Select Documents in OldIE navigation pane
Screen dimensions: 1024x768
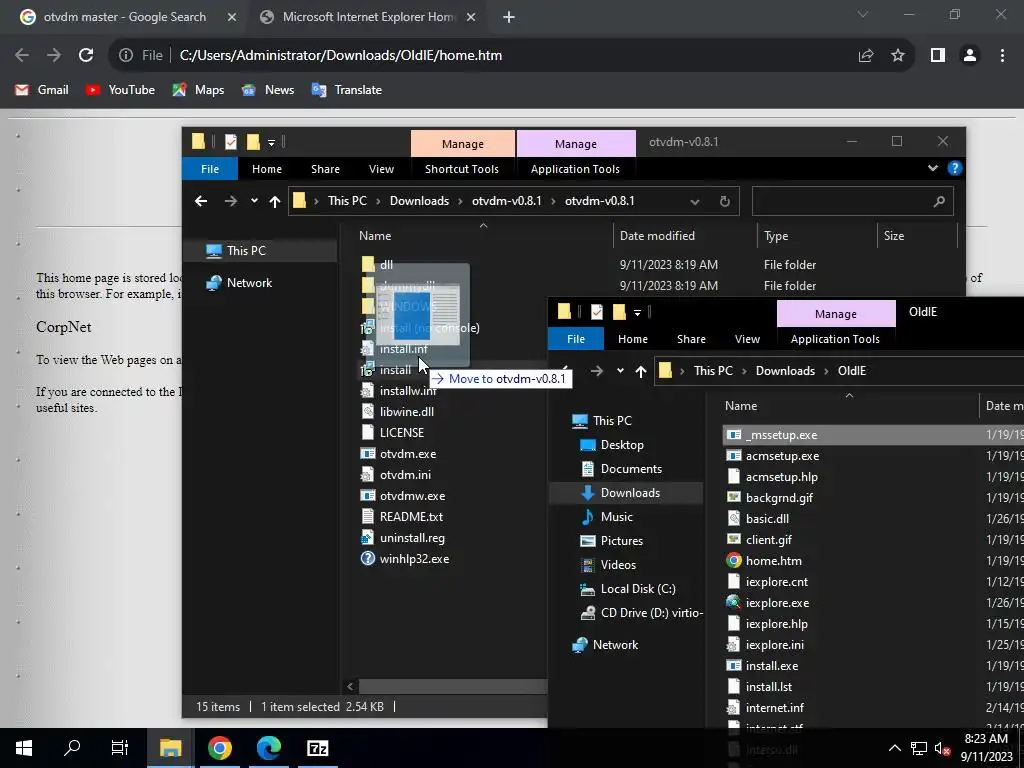631,469
